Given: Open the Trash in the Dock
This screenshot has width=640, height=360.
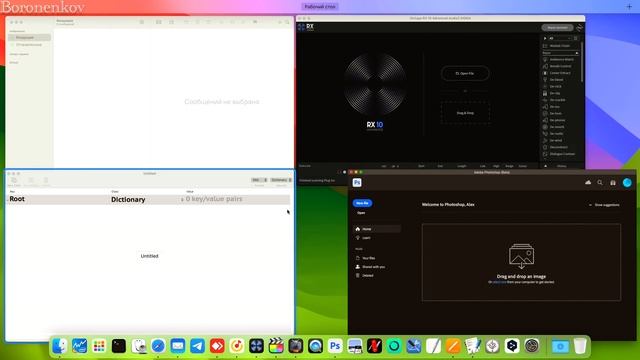Looking at the screenshot, I should click(580, 346).
